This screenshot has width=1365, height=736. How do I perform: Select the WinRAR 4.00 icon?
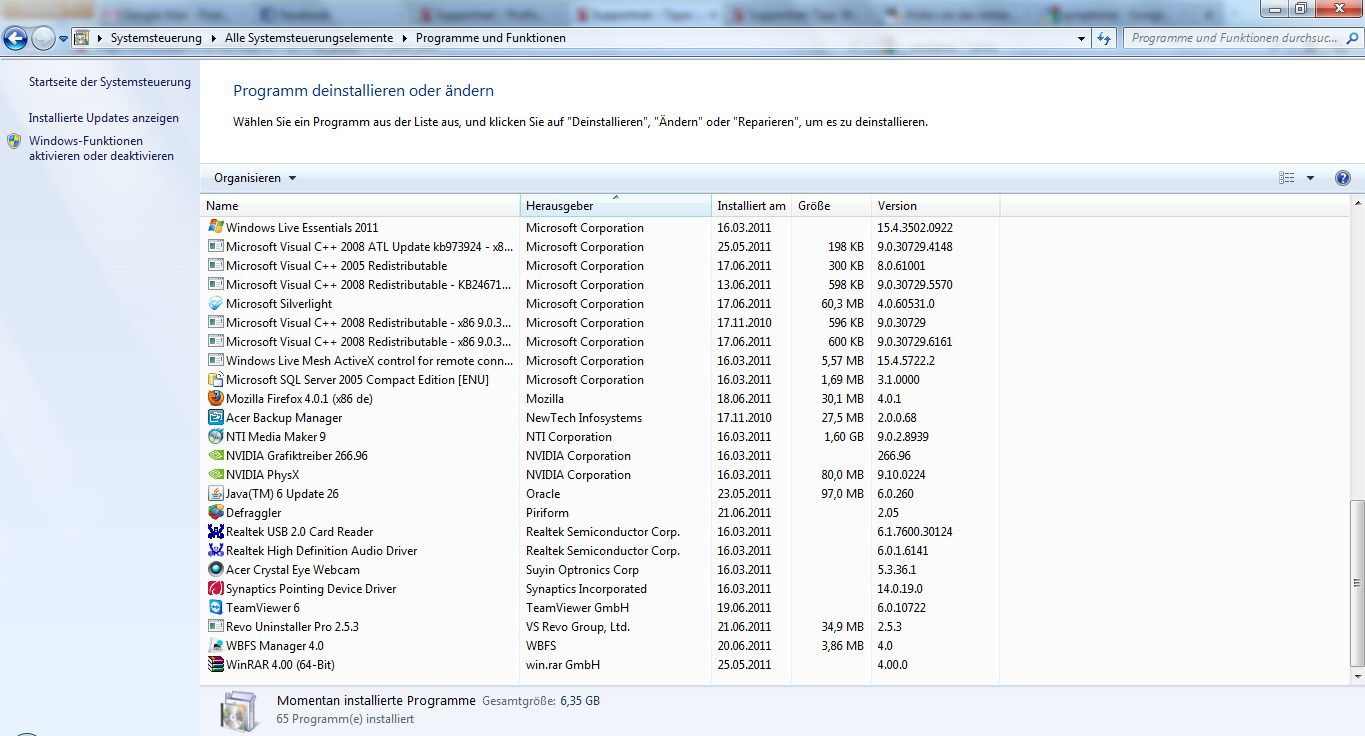[x=215, y=664]
